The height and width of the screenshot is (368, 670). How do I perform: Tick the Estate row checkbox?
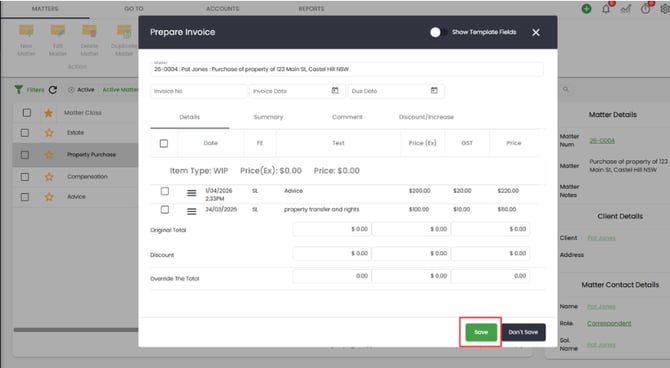click(x=25, y=132)
